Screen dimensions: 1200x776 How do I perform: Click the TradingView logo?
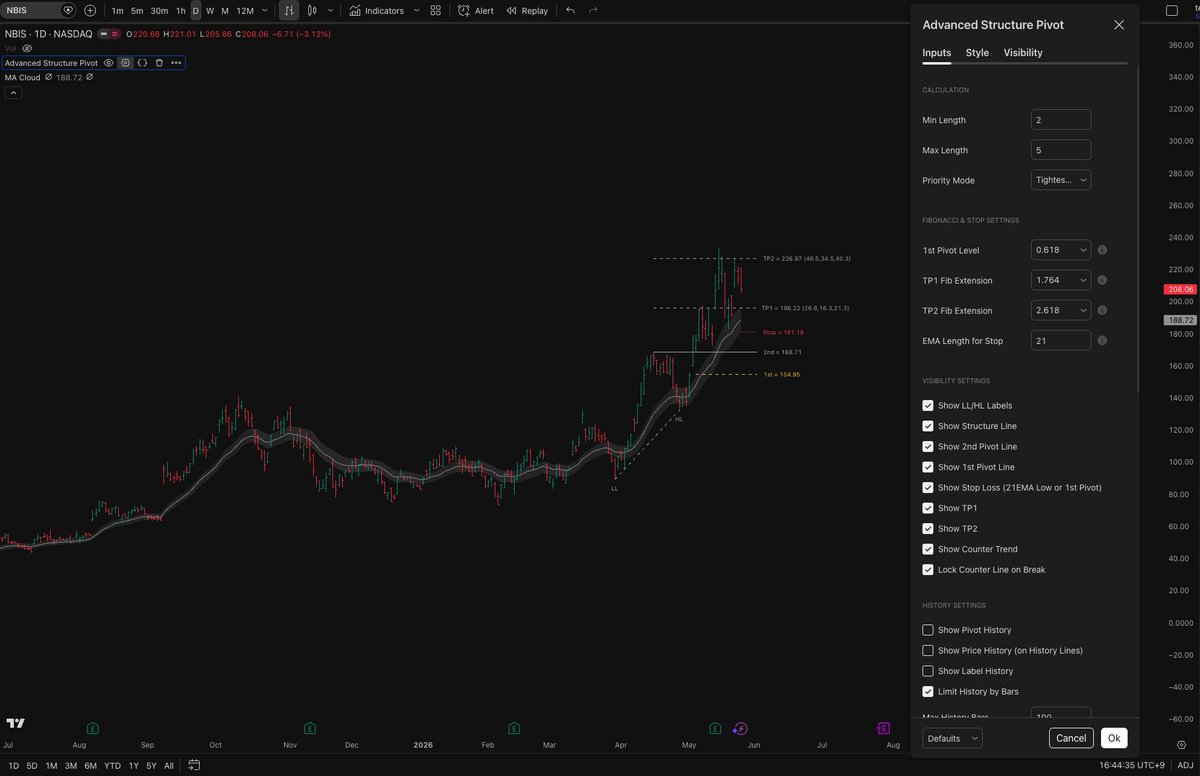(x=15, y=723)
